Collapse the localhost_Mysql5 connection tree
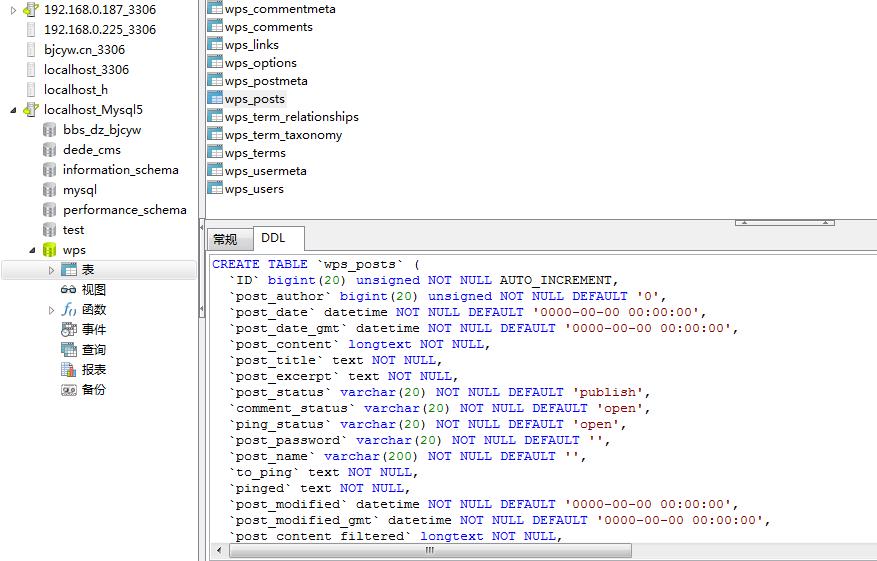The width and height of the screenshot is (877, 561). [x=13, y=110]
